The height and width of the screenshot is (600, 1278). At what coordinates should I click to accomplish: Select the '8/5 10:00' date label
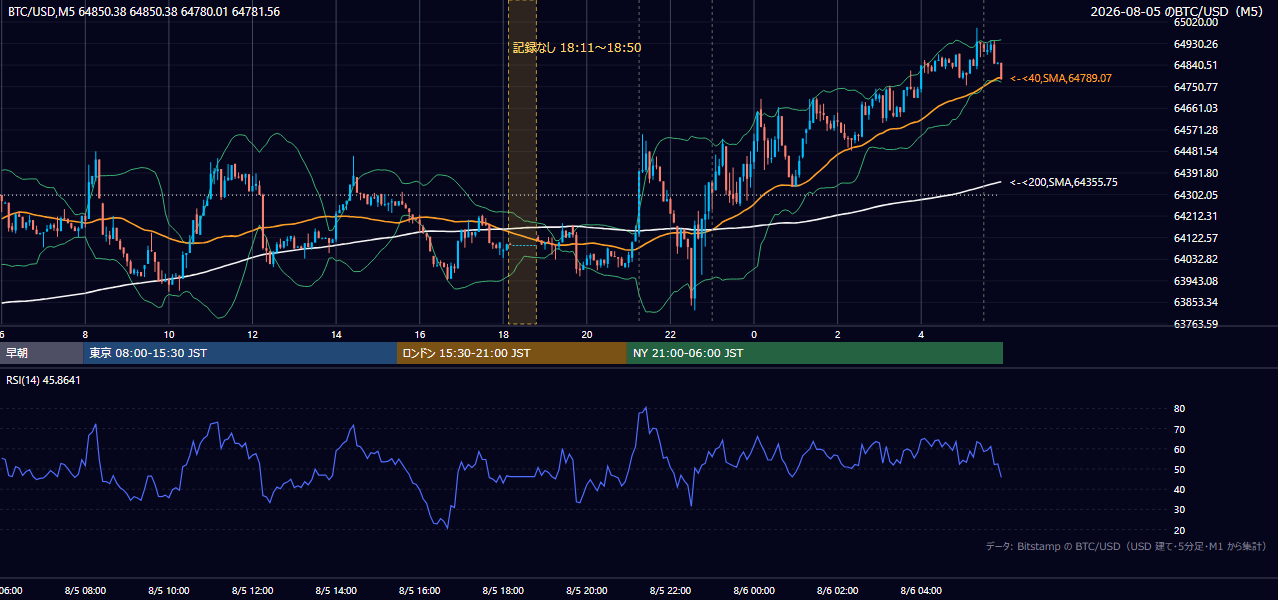pyautogui.click(x=169, y=591)
